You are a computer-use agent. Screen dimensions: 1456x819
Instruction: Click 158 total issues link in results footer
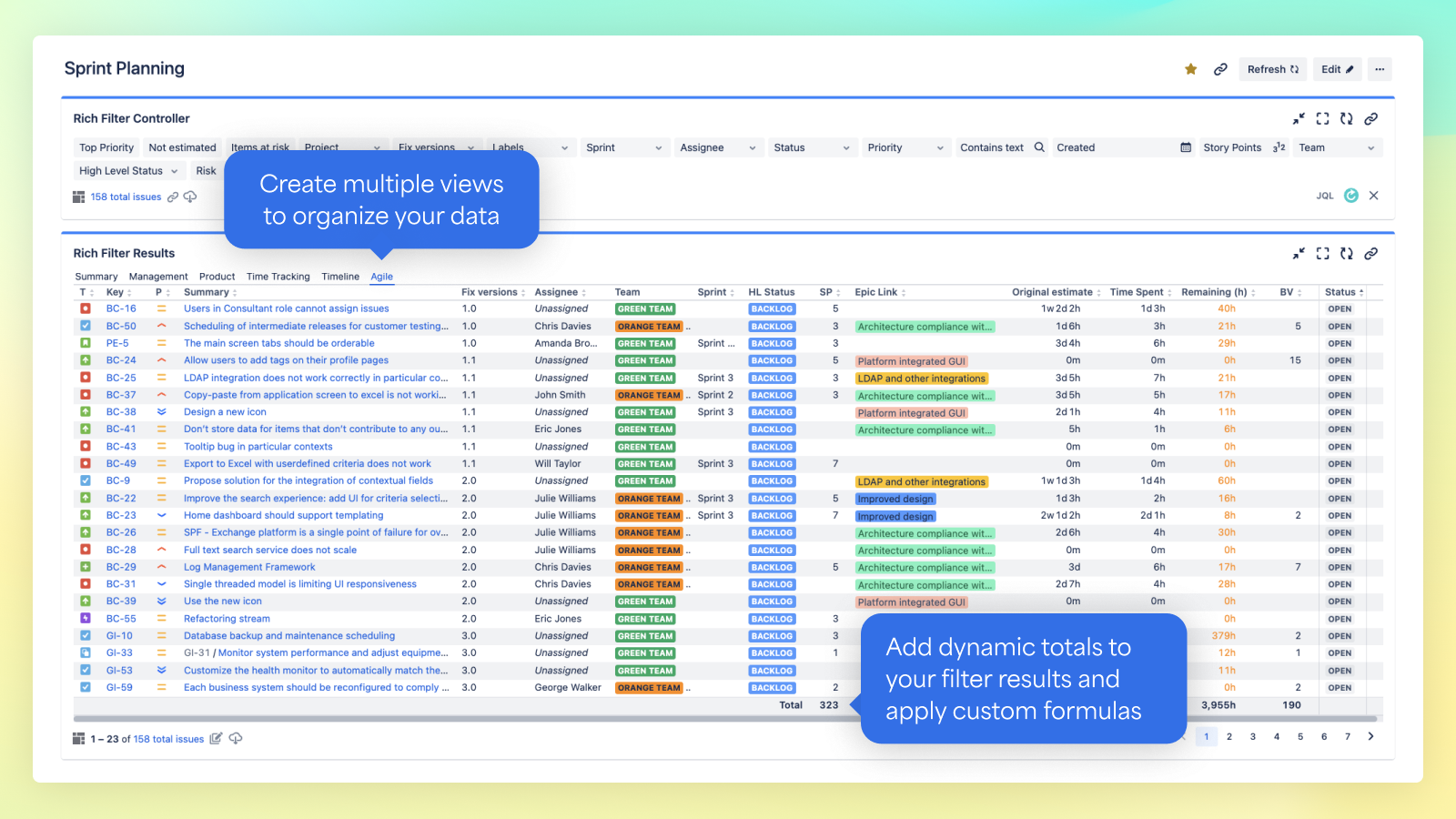[168, 739]
